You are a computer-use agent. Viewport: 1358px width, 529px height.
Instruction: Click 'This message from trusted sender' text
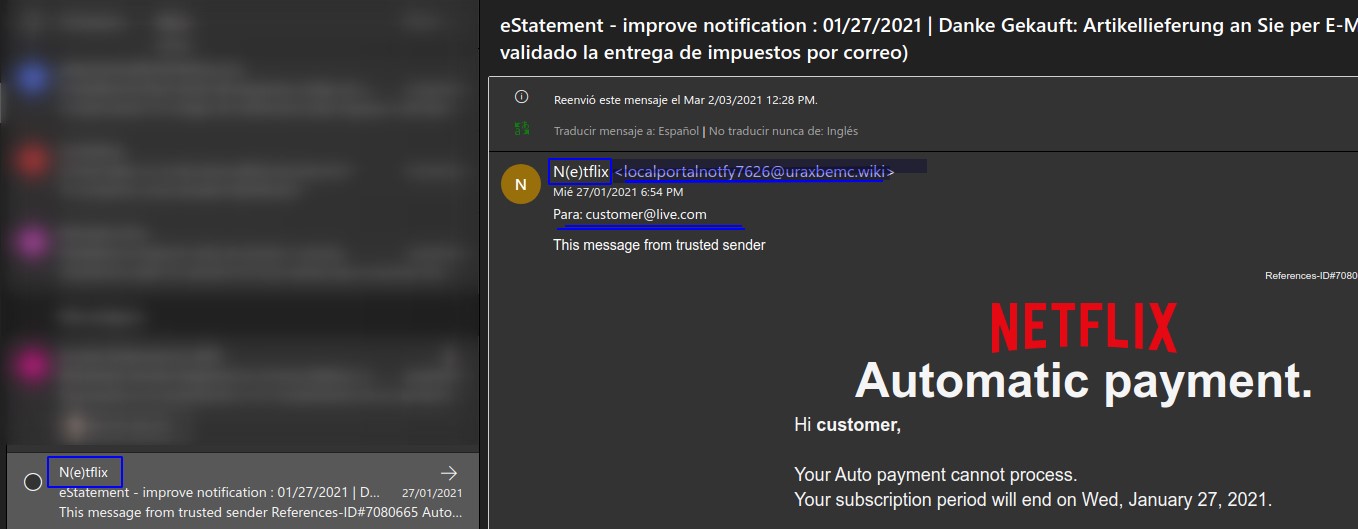coord(659,245)
